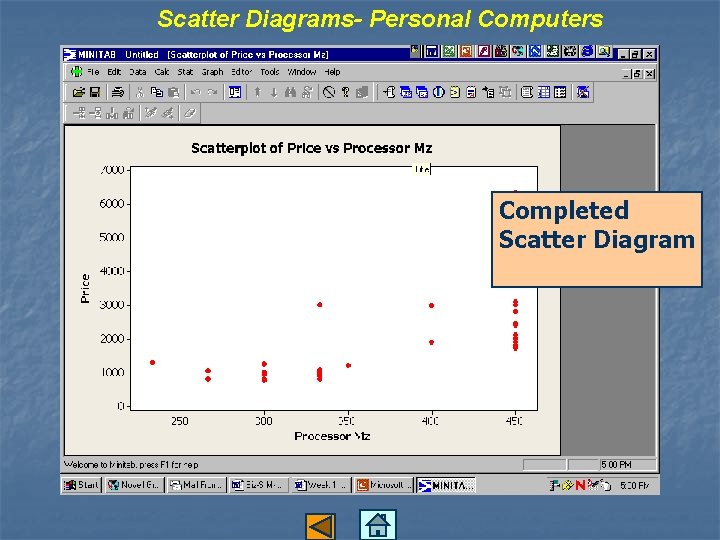The image size is (720, 540).
Task: Switch to Novell taskbar button
Action: tap(134, 485)
